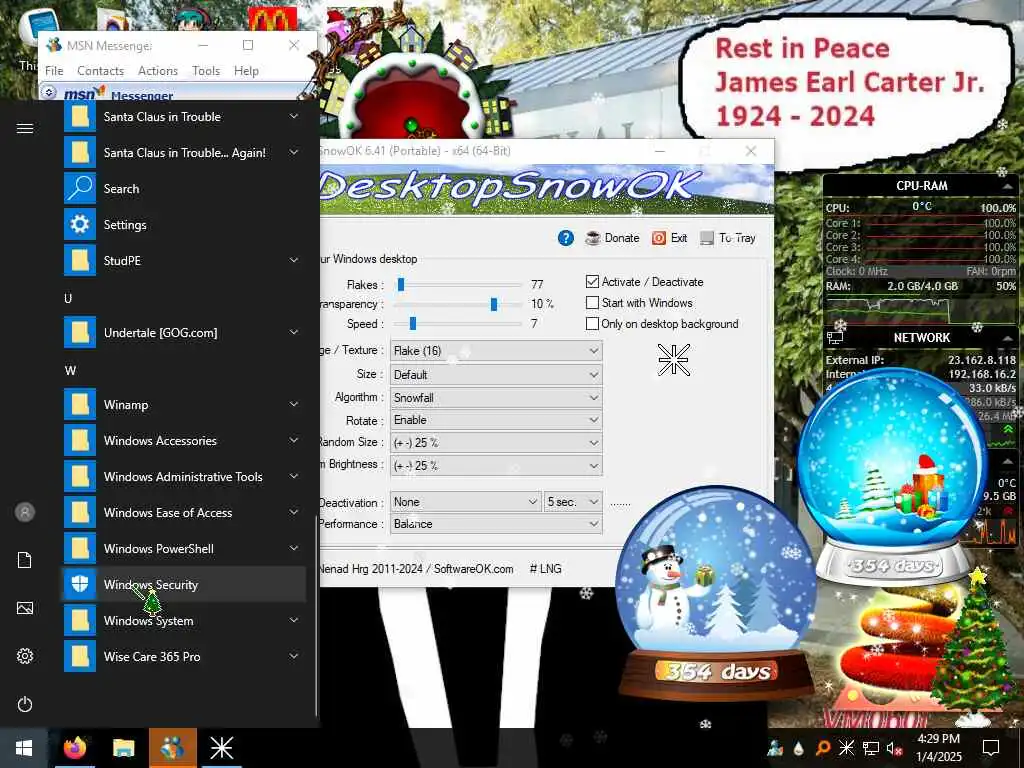Open the Algorithm dropdown showing Snowfall
The image size is (1024, 768).
[x=496, y=398]
